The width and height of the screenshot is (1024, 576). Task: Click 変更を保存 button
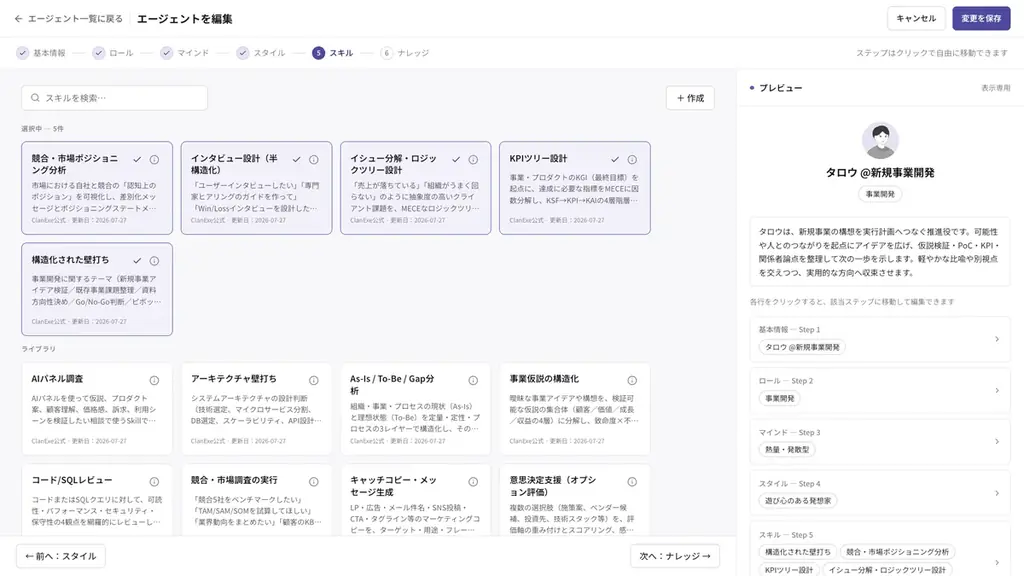(981, 18)
